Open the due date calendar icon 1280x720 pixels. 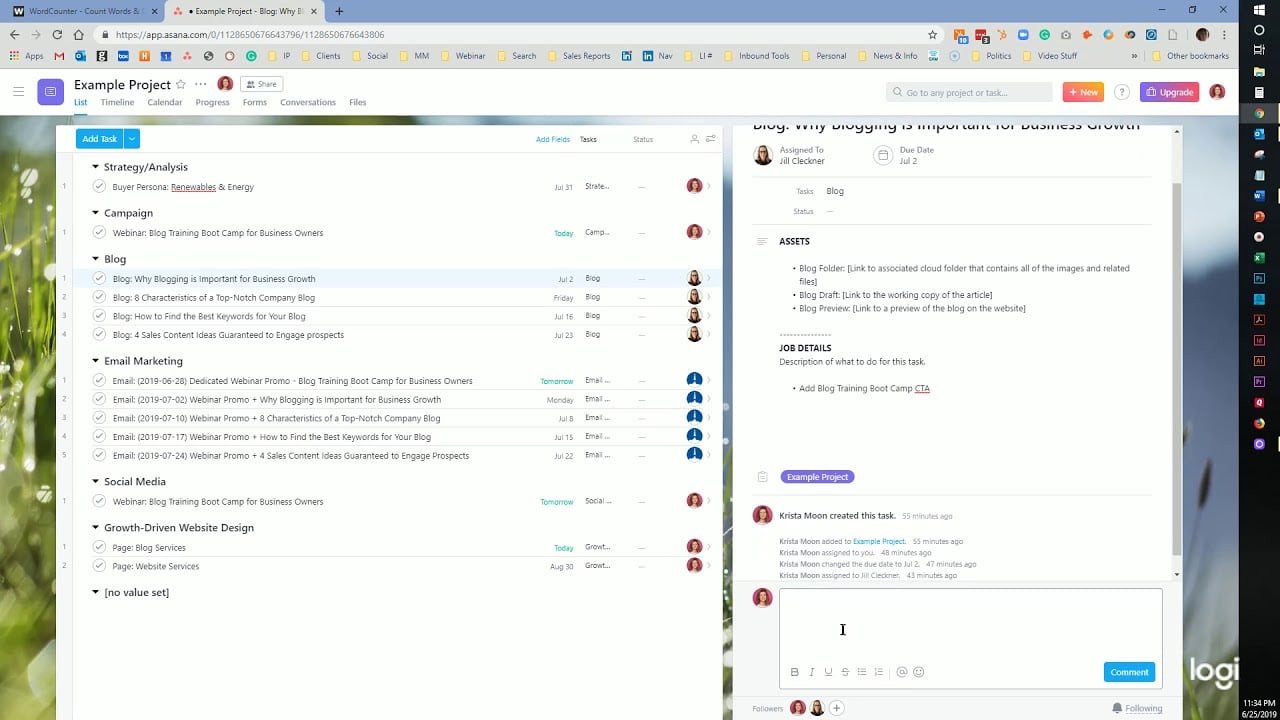coord(882,155)
